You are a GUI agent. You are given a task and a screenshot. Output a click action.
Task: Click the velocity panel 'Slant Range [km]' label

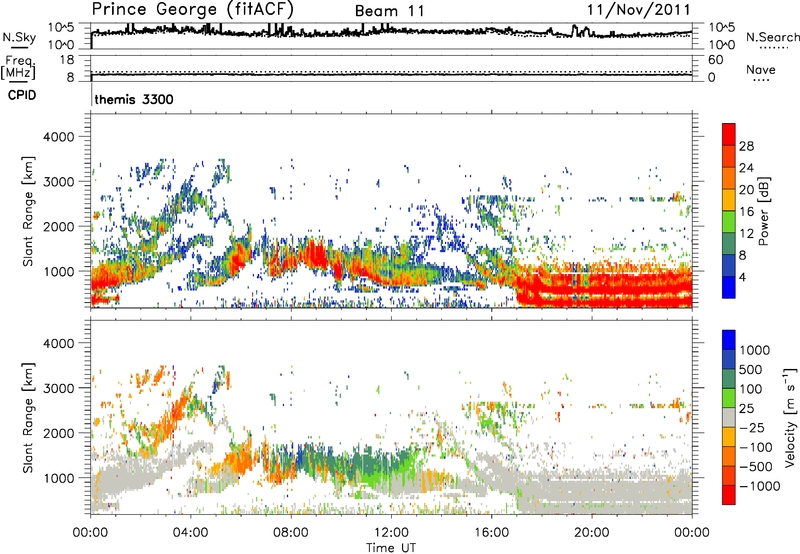tap(28, 417)
